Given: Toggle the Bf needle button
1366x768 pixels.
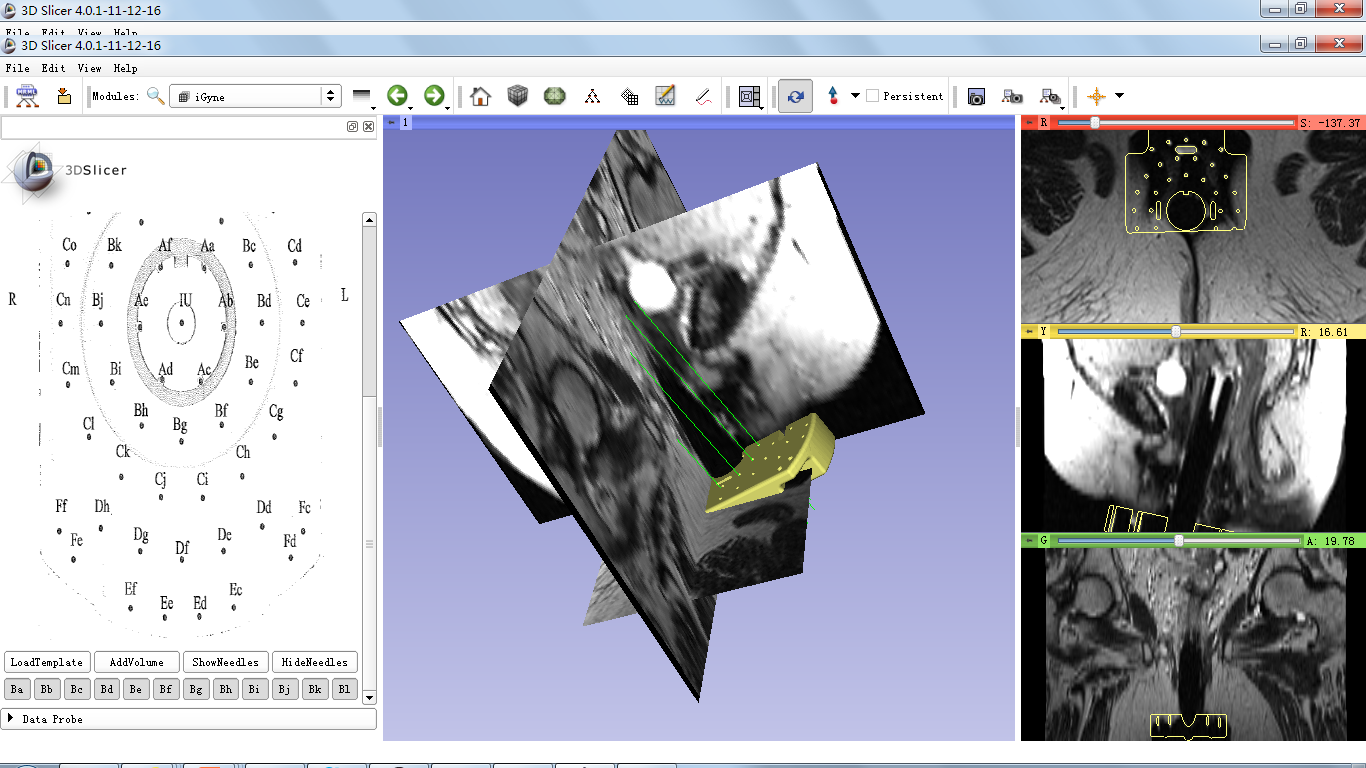Looking at the screenshot, I should (167, 689).
